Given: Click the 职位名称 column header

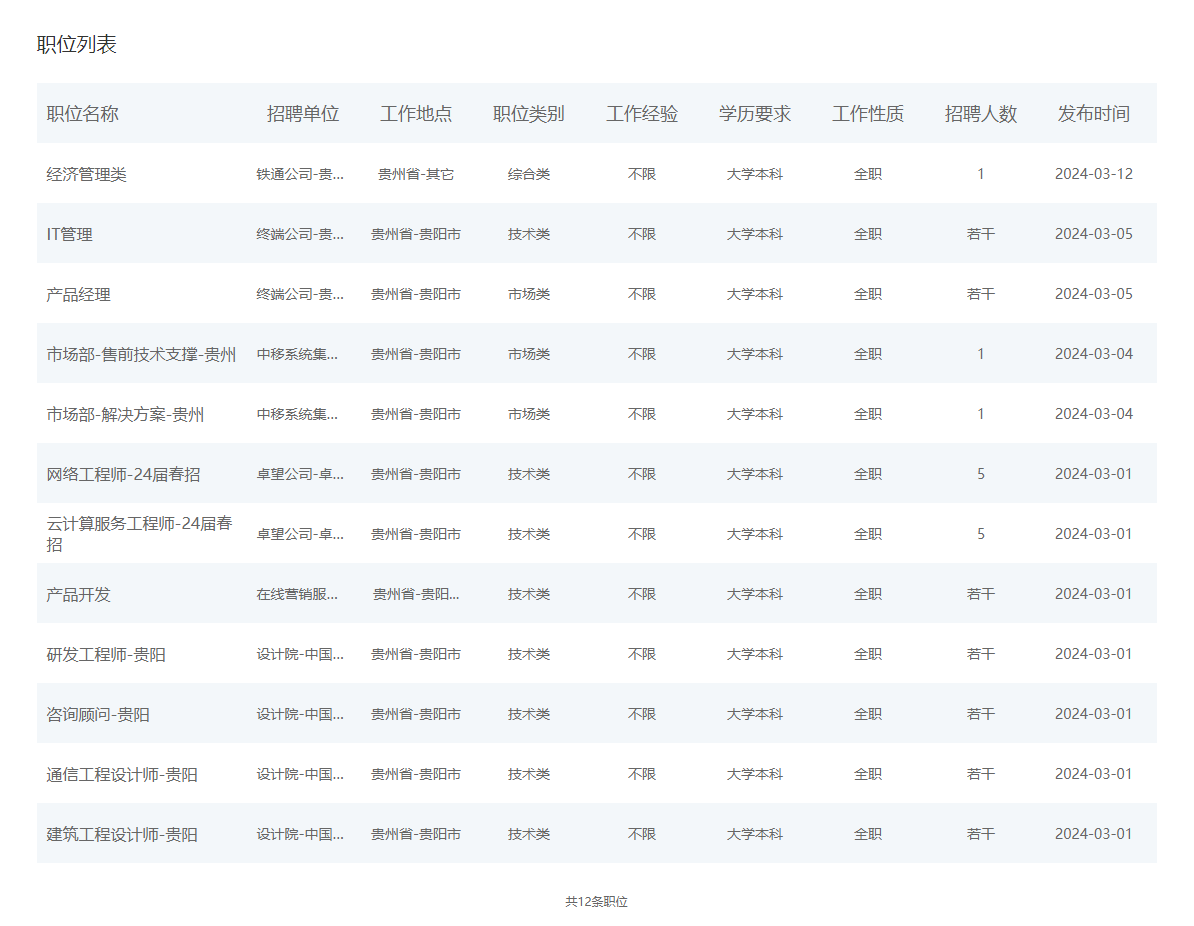Looking at the screenshot, I should [83, 114].
